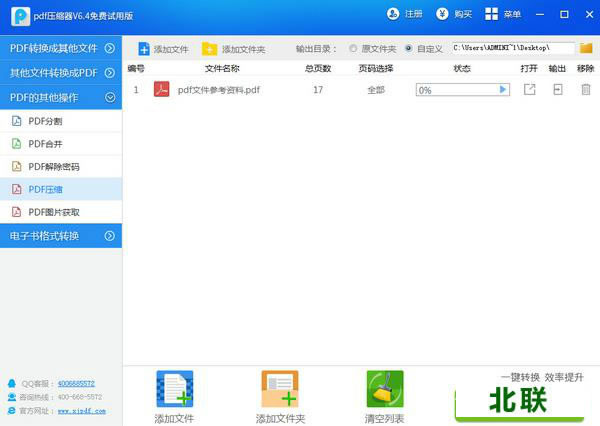
Task: Click the hotline number 400-668-5572
Action: click(x=80, y=397)
